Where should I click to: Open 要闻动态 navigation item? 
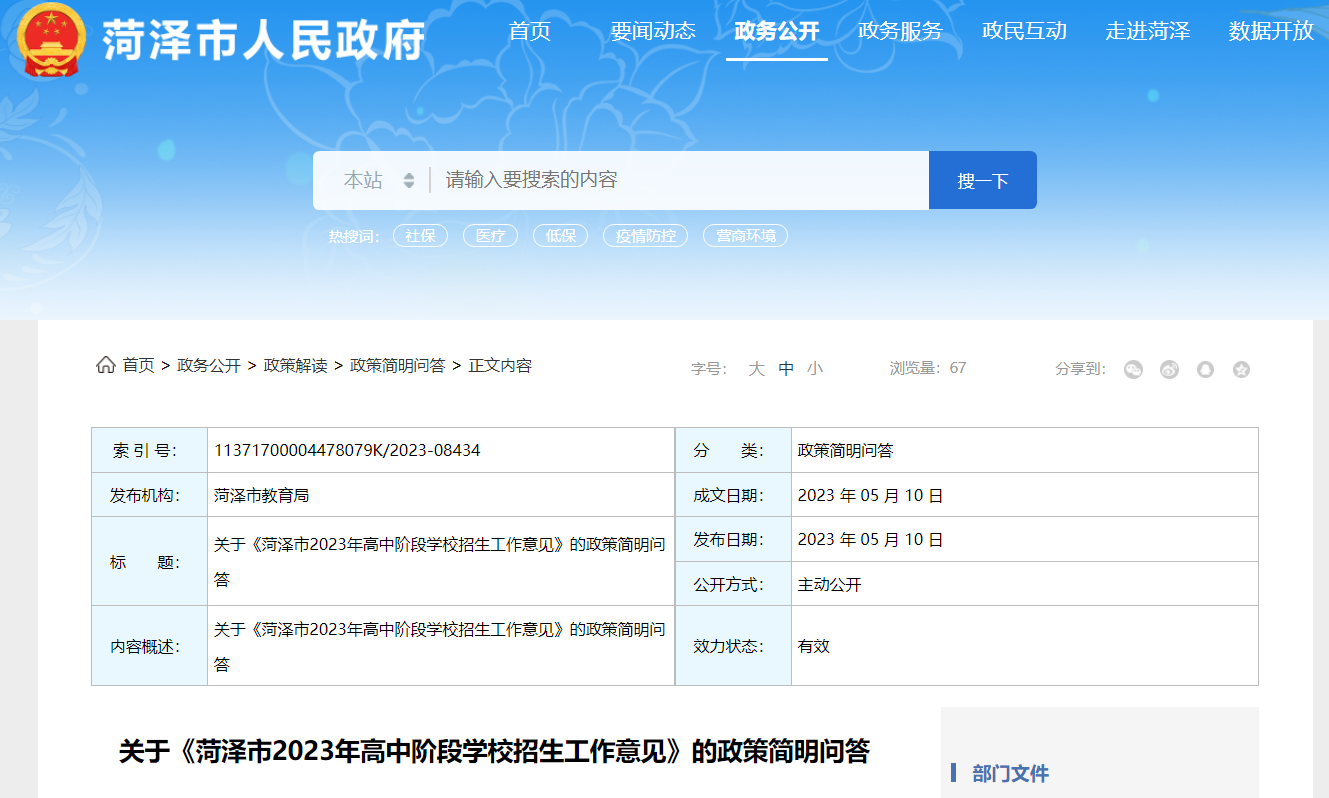pos(653,31)
